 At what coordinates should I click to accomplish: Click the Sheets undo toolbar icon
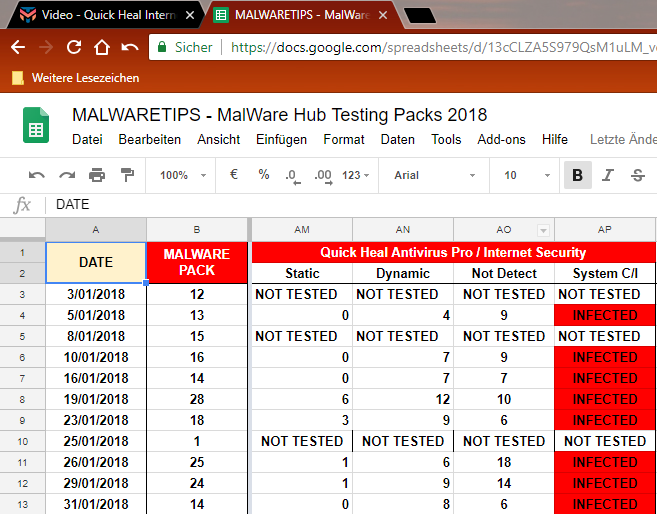point(36,175)
